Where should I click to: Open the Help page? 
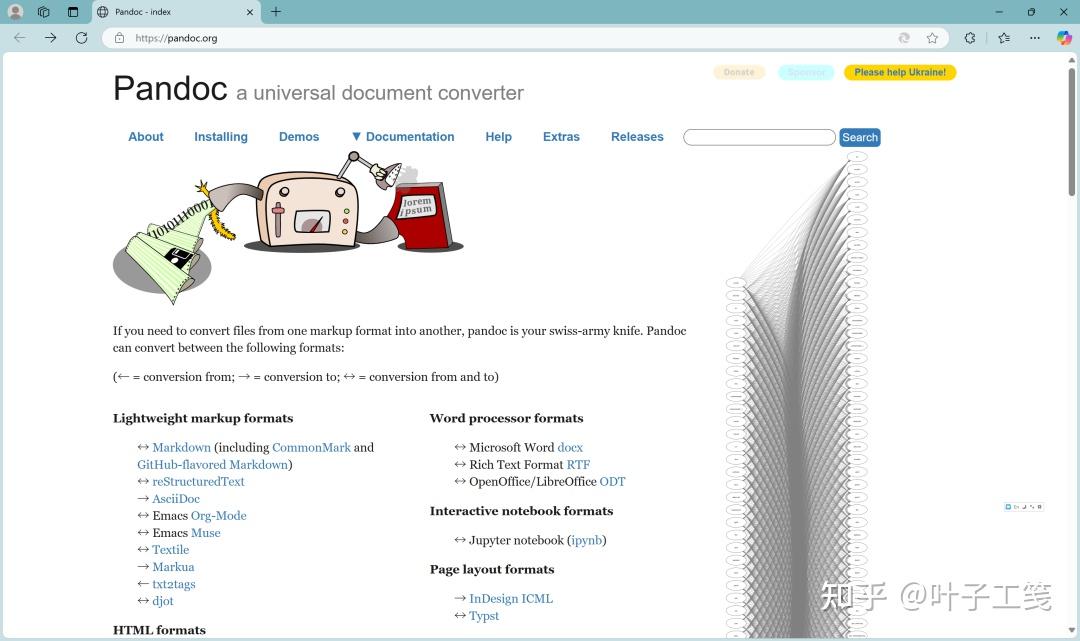coord(498,136)
